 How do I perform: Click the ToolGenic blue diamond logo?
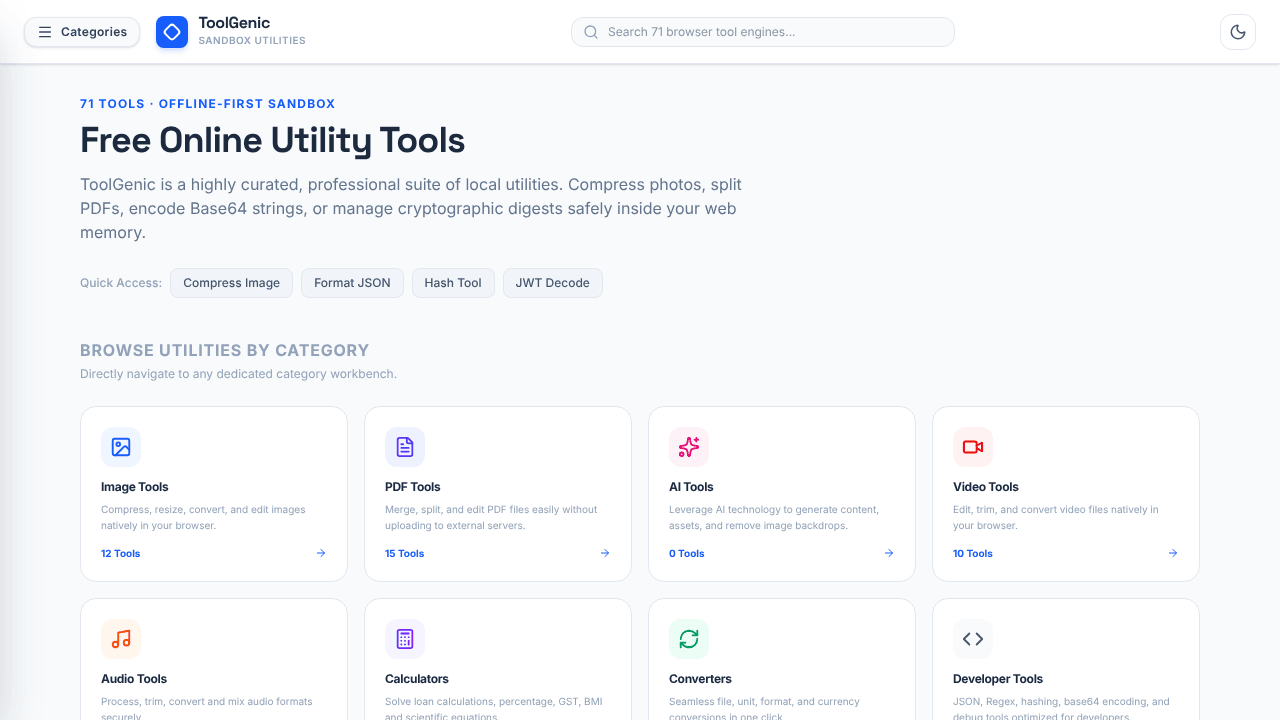172,32
